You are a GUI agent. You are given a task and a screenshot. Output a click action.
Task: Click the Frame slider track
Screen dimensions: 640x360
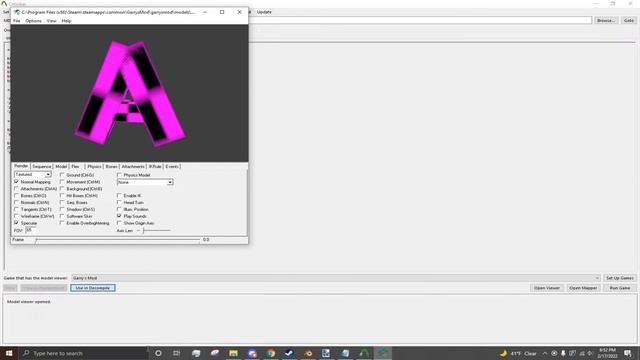point(118,240)
